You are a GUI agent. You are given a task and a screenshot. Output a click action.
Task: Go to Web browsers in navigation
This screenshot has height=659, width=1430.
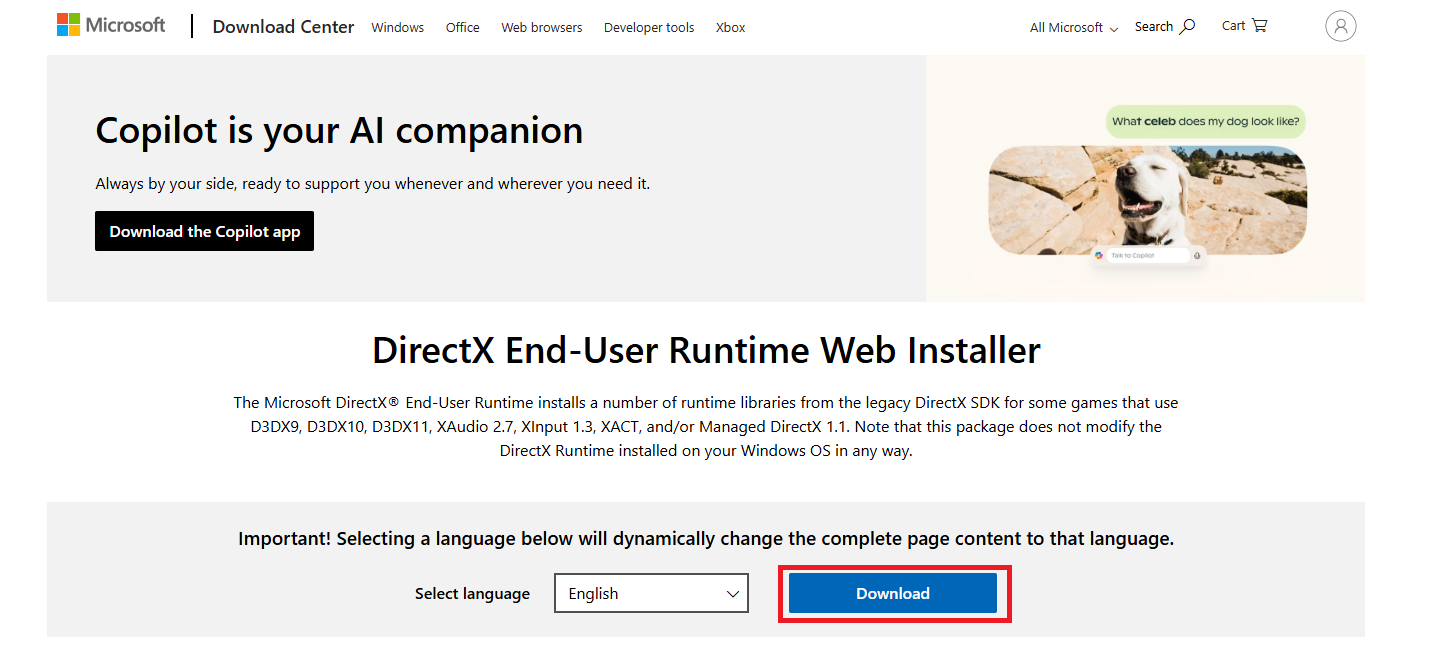point(541,27)
